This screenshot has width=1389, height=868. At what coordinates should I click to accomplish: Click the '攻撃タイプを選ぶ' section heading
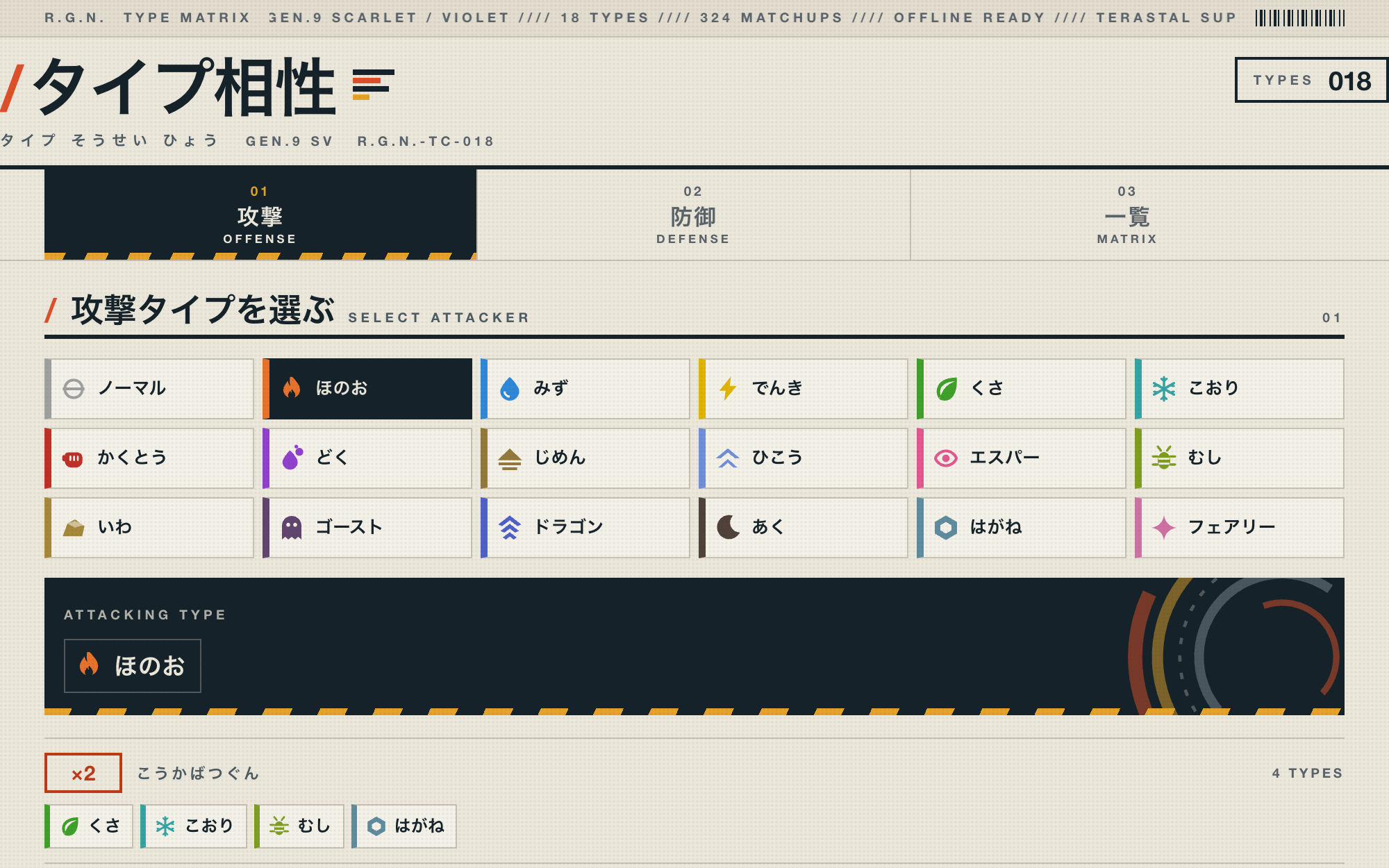pyautogui.click(x=203, y=310)
